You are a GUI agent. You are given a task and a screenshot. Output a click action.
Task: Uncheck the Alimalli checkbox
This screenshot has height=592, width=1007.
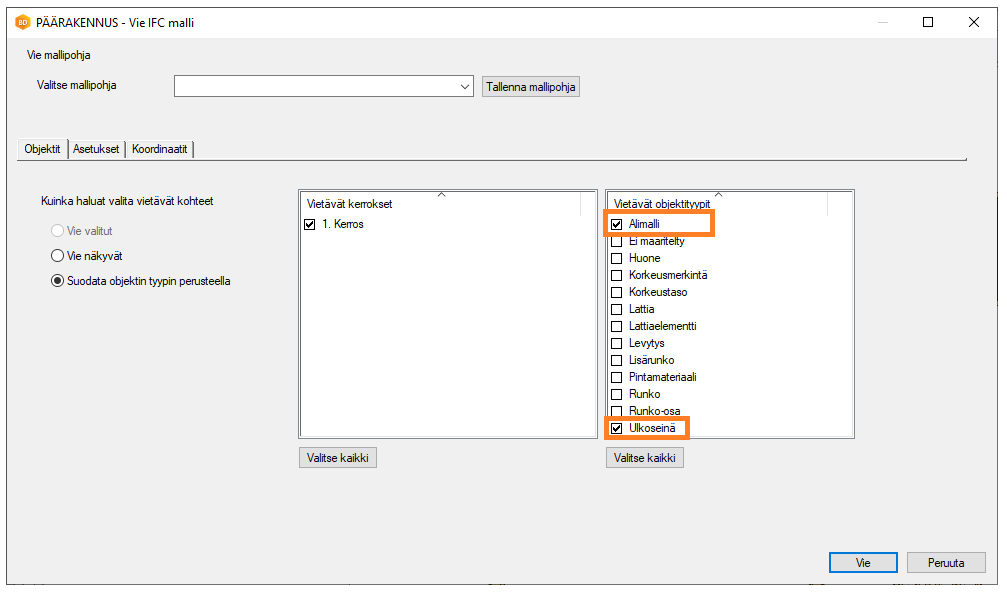coord(617,225)
